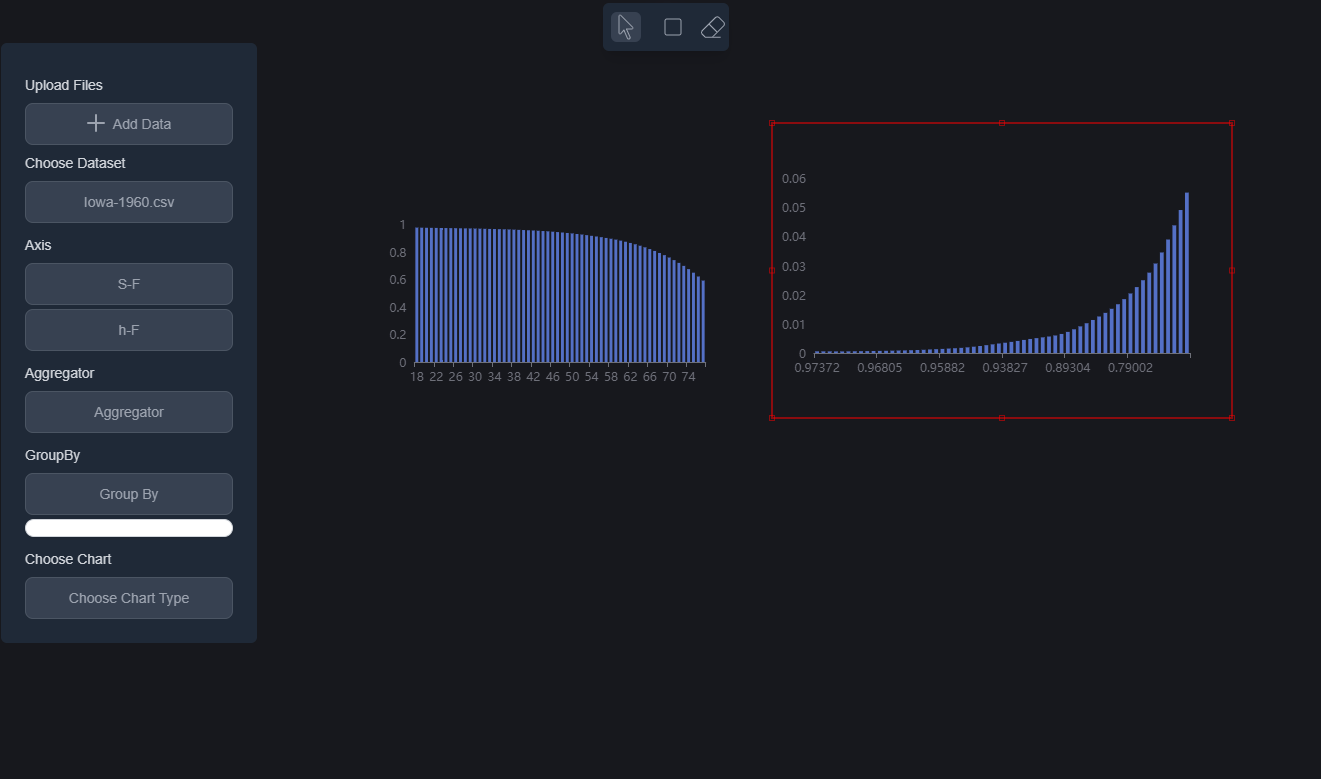Click the 18 x-axis label on left chart
The image size is (1321, 779).
417,377
